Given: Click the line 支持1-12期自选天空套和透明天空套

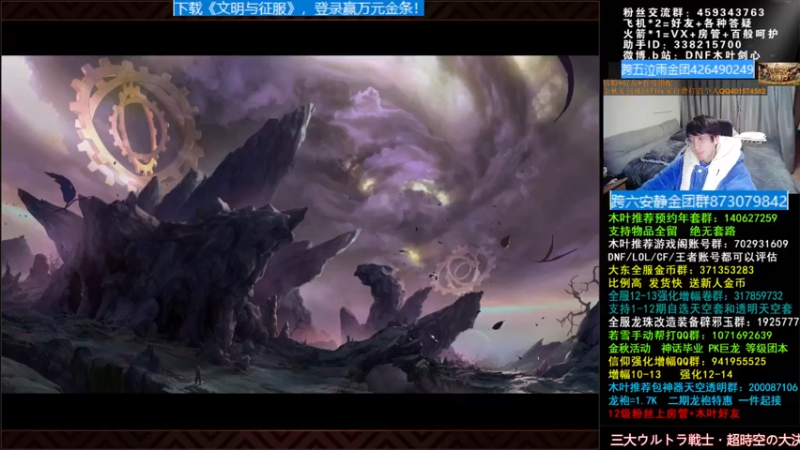Looking at the screenshot, I should (x=700, y=309).
